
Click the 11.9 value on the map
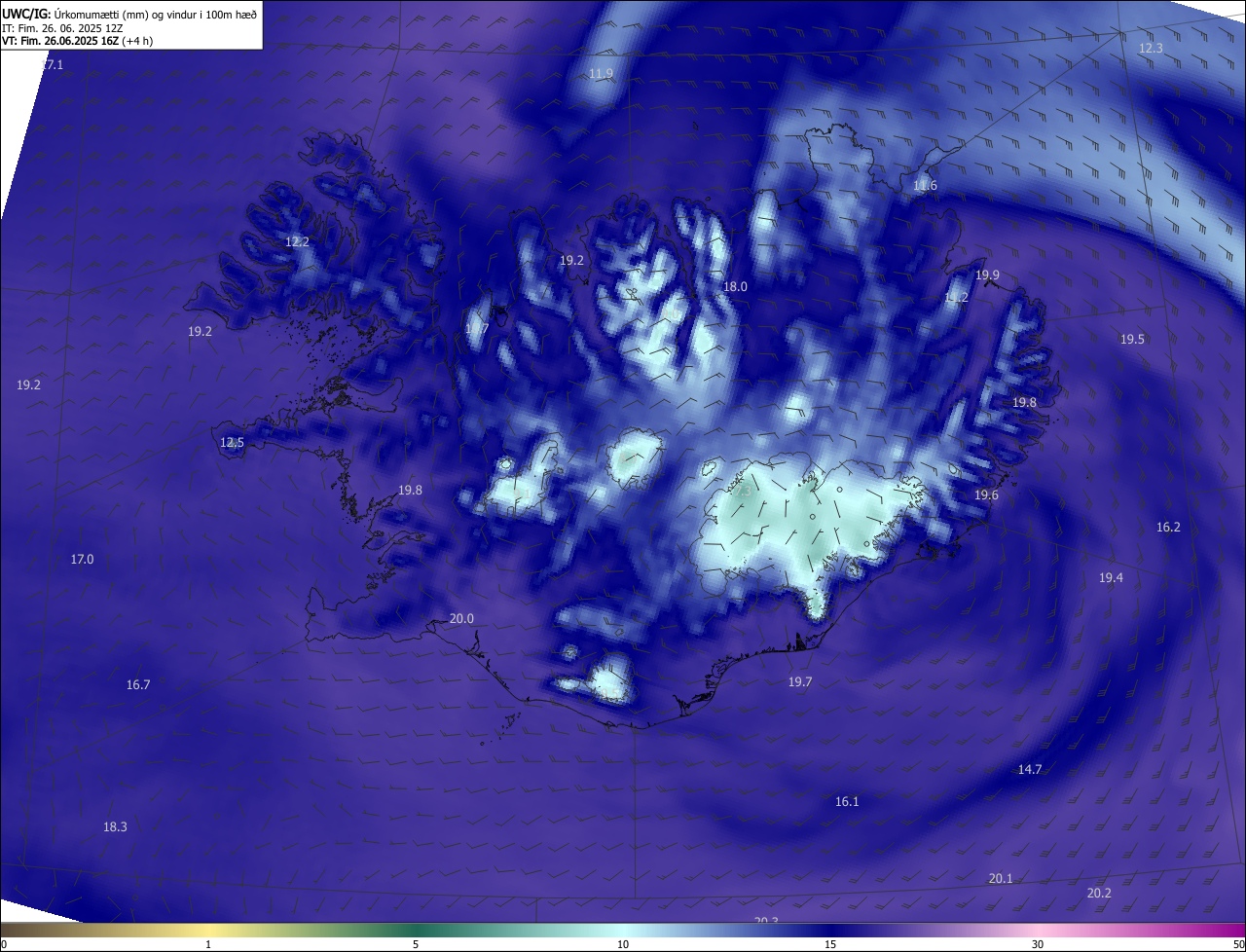pyautogui.click(x=602, y=74)
